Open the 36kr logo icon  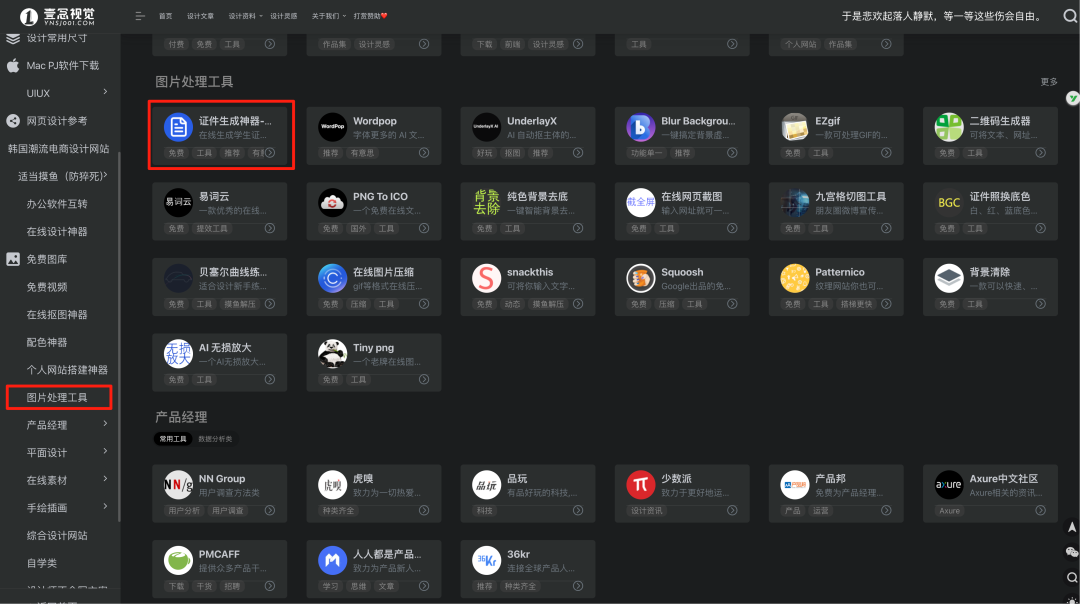486,561
